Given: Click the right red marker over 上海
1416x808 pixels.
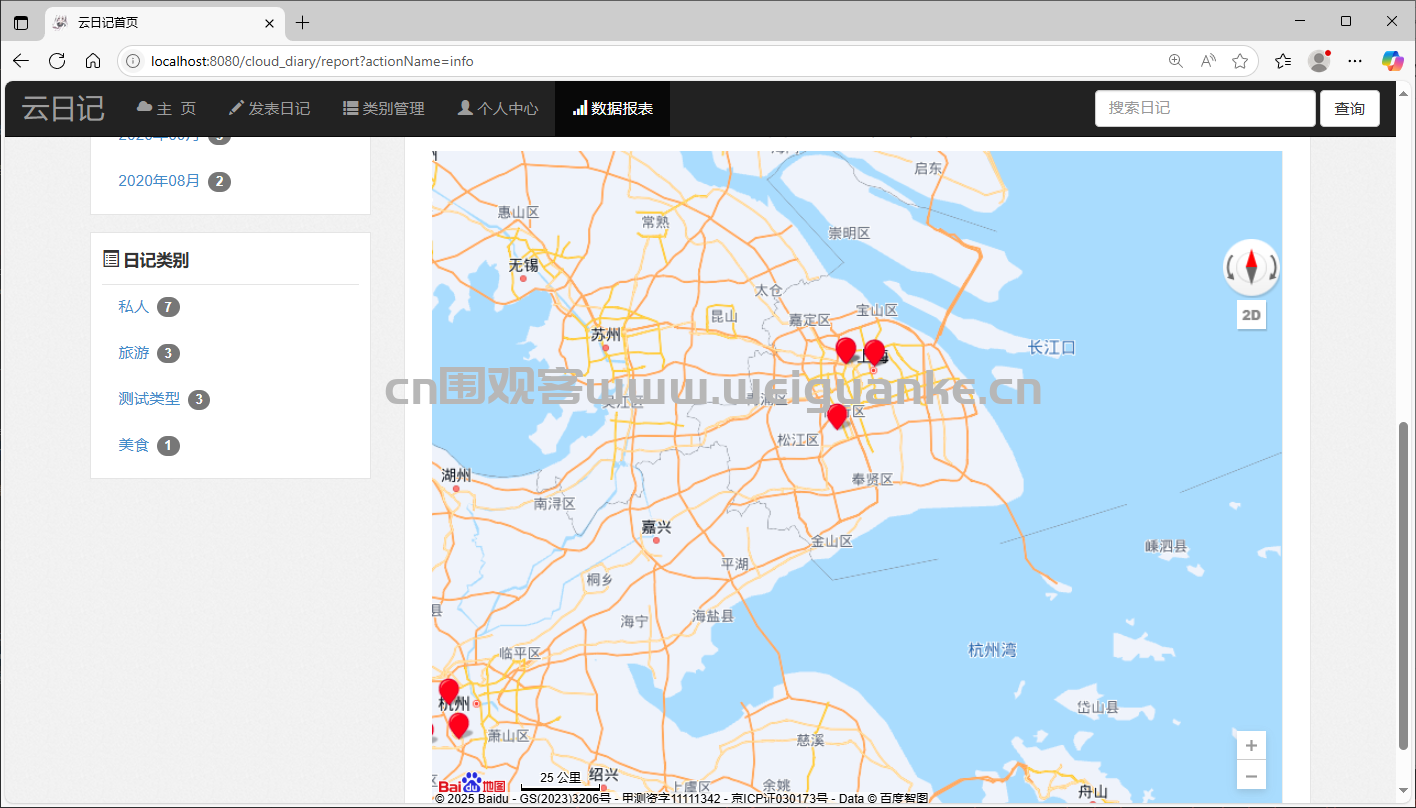Looking at the screenshot, I should [874, 352].
